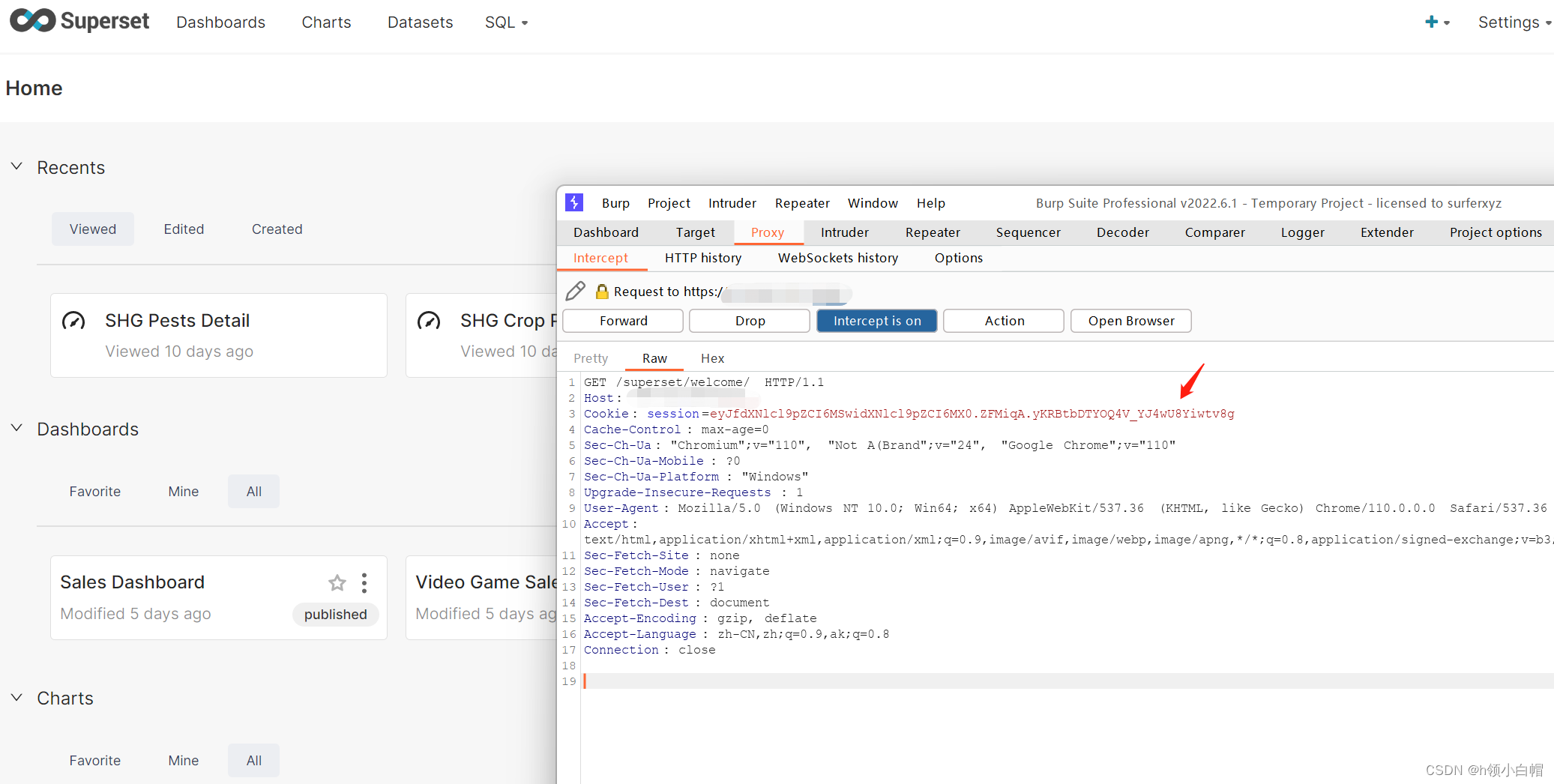This screenshot has height=784, width=1554.
Task: Open the Burp menu in Burp Suite
Action: click(x=615, y=203)
